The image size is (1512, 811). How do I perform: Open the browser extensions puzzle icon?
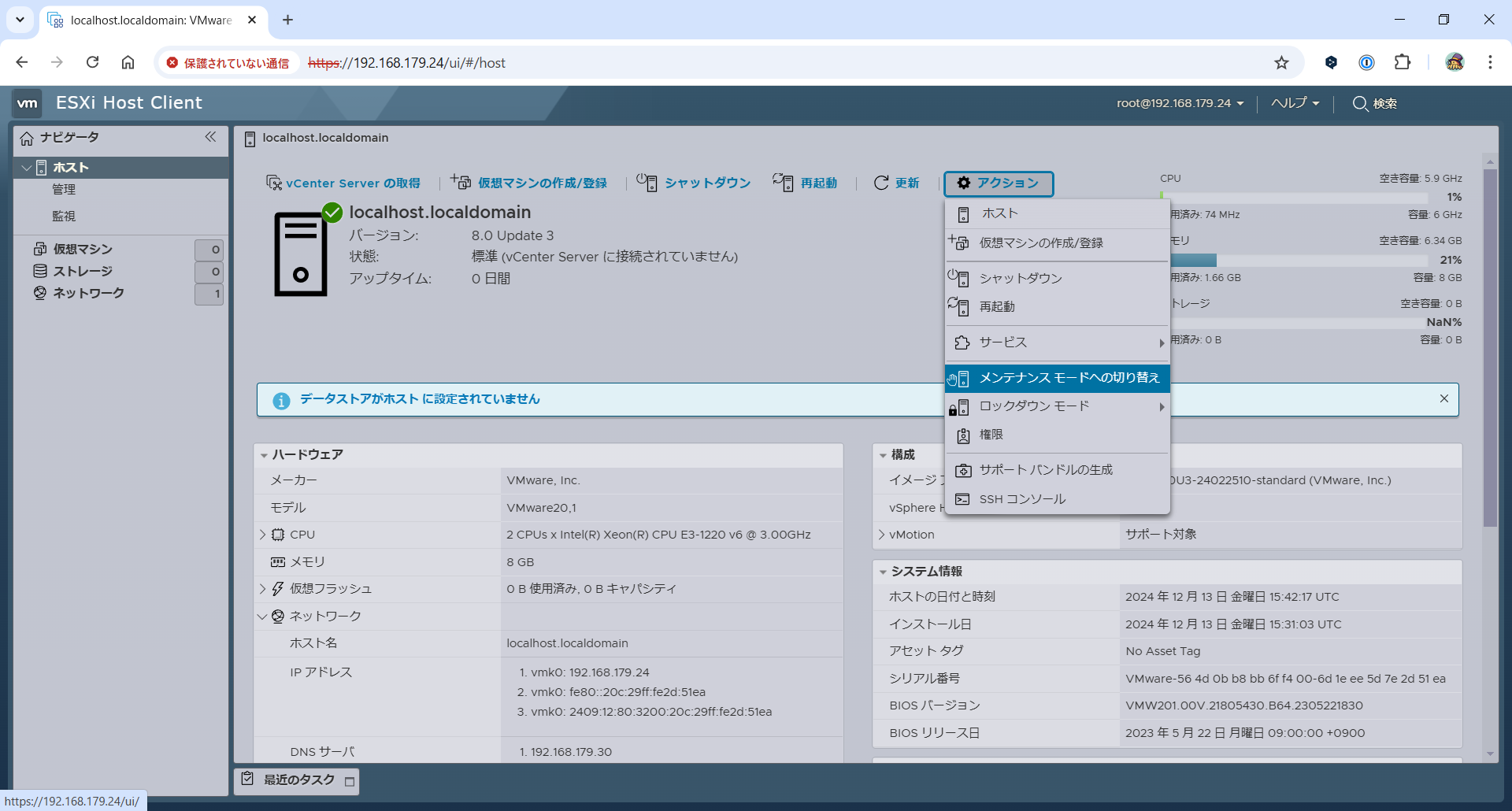coord(1403,62)
